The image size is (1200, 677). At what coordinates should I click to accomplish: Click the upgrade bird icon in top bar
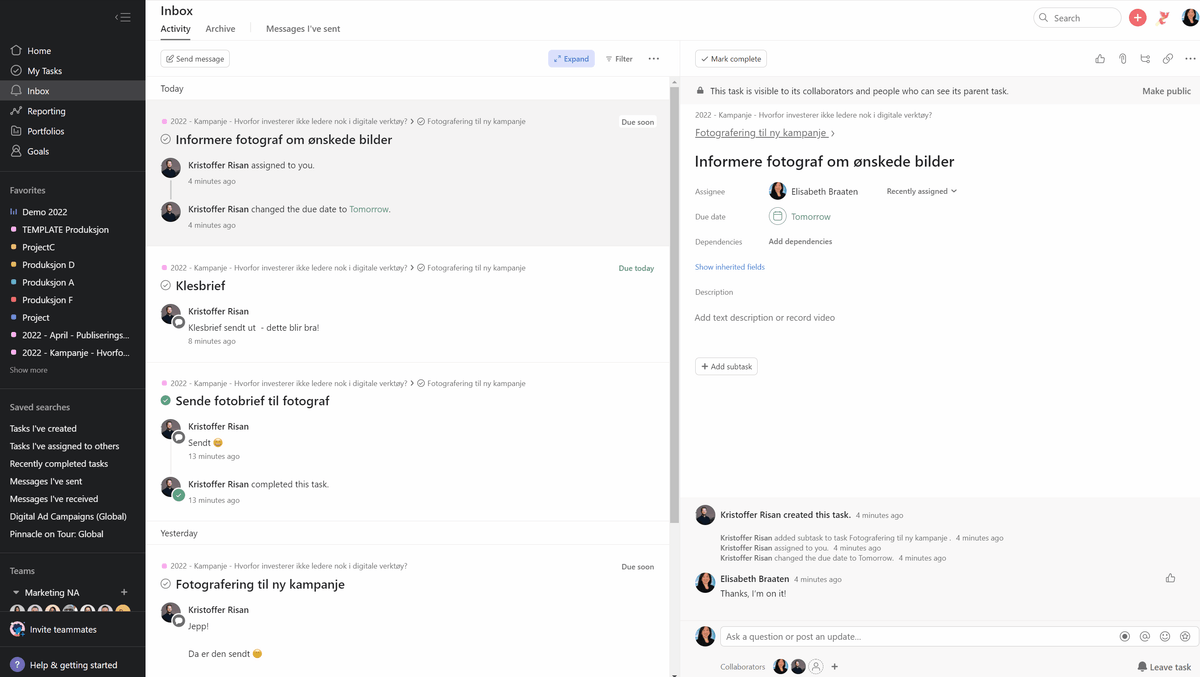(1163, 18)
